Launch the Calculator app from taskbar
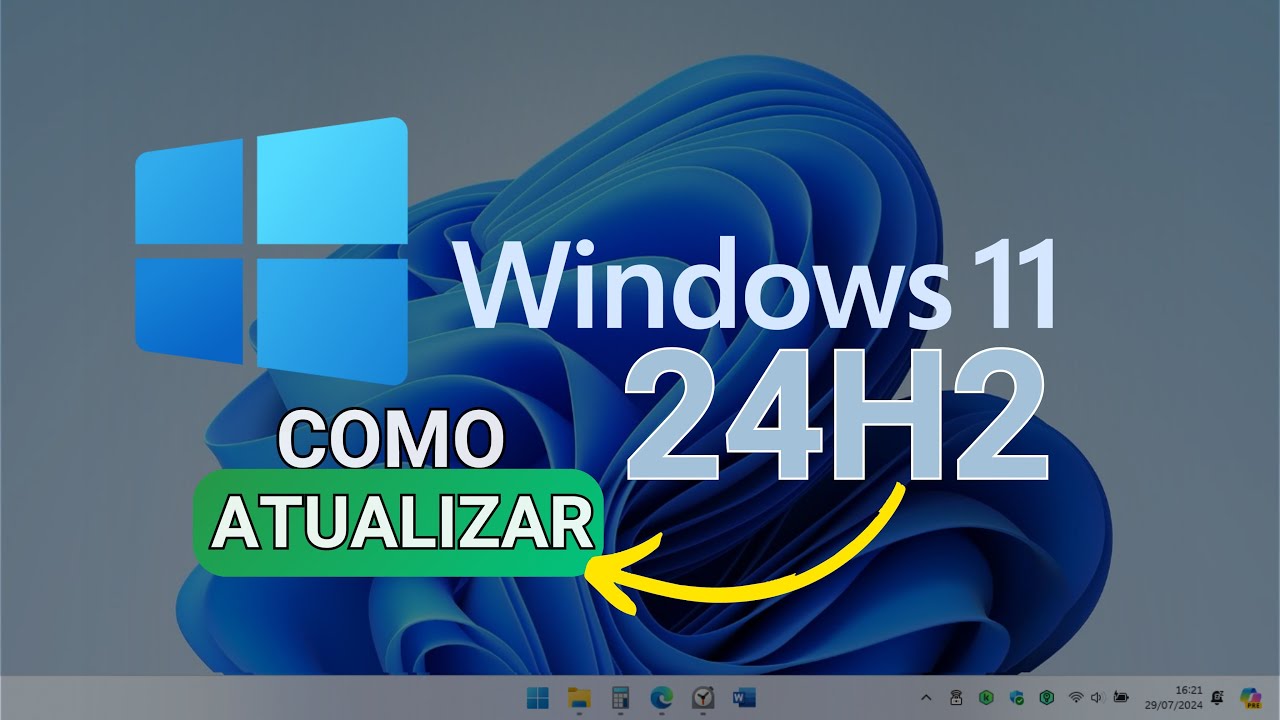The image size is (1280, 720). point(620,697)
